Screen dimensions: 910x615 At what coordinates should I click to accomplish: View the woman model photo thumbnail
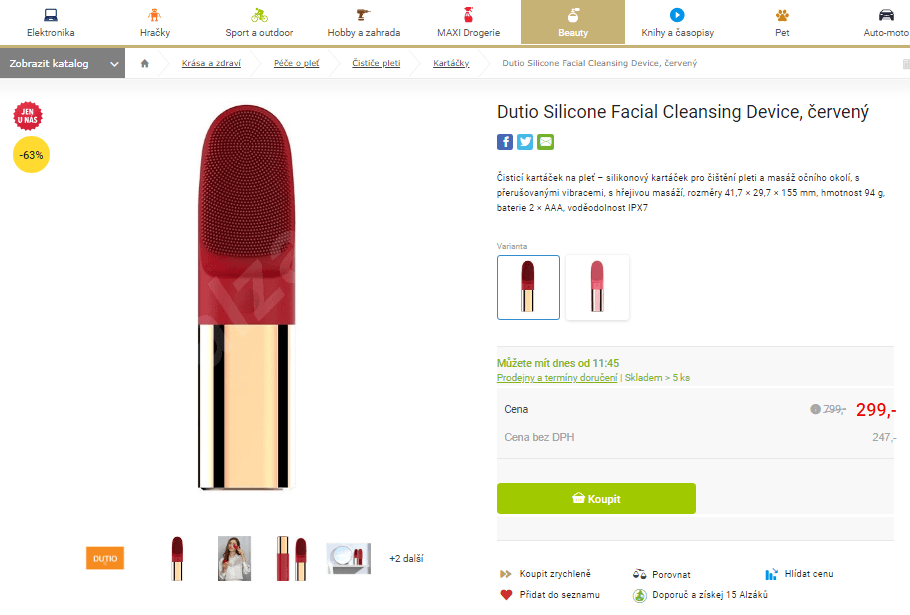pos(234,558)
